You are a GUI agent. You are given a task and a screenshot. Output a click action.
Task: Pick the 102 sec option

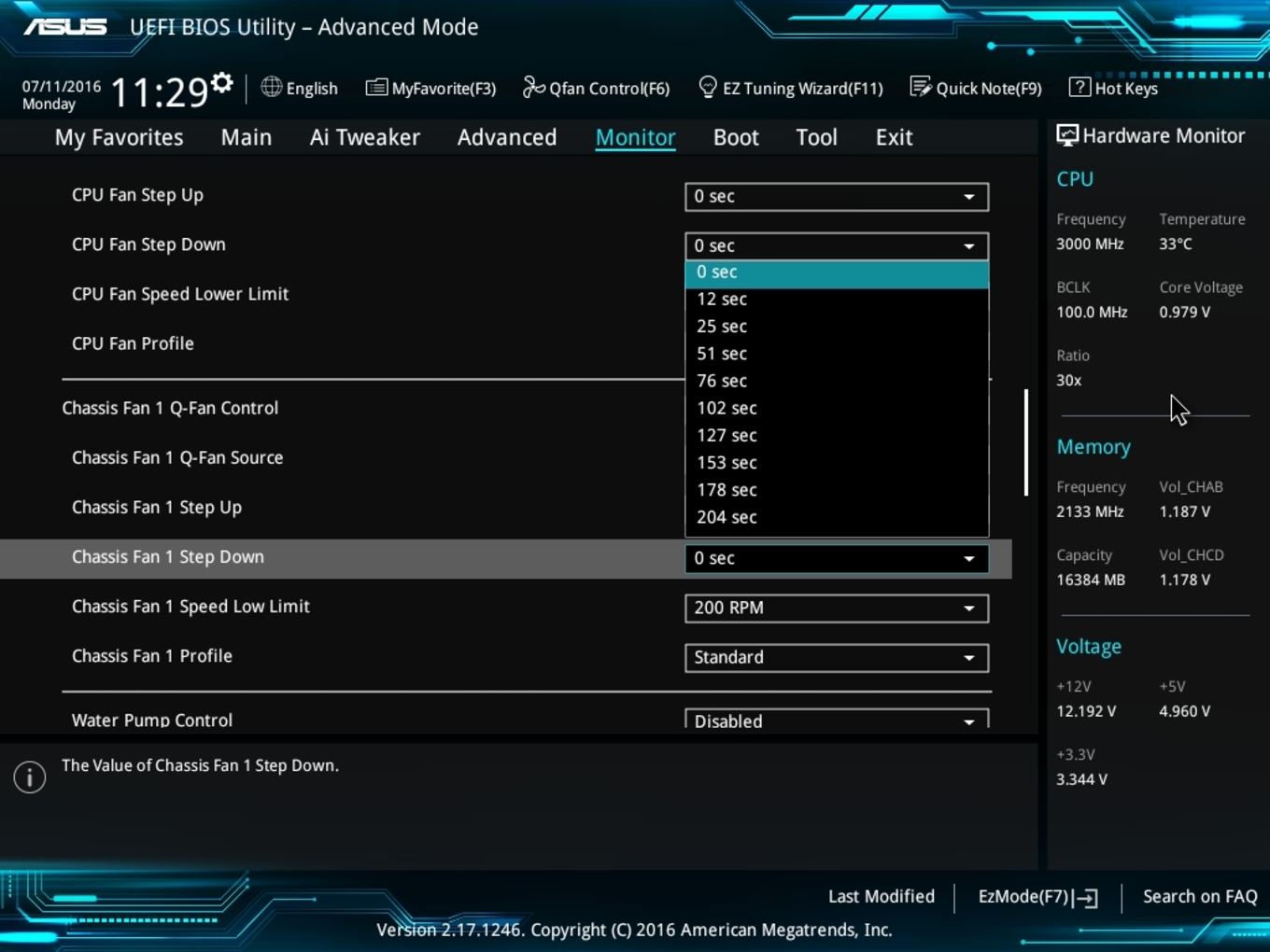837,408
